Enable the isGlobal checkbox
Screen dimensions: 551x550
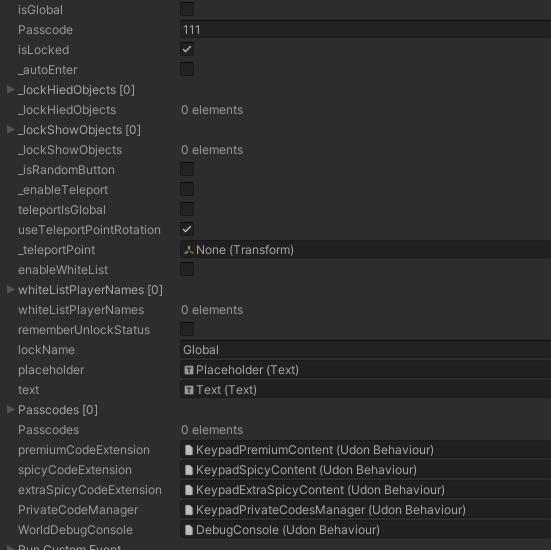187,9
